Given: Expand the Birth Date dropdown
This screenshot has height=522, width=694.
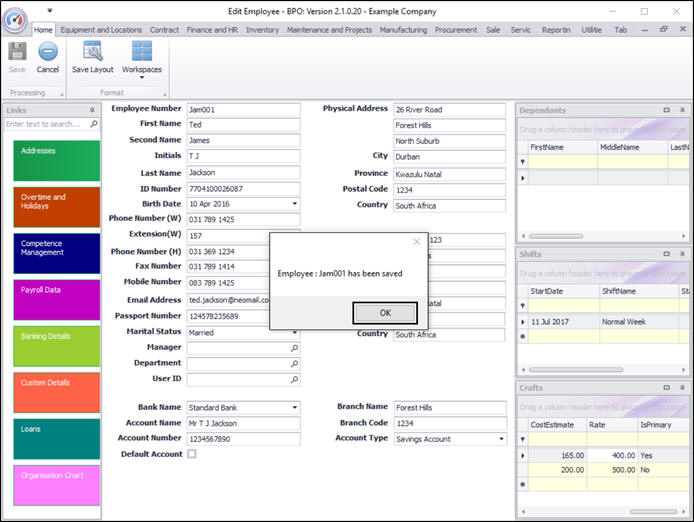Looking at the screenshot, I should click(x=295, y=204).
